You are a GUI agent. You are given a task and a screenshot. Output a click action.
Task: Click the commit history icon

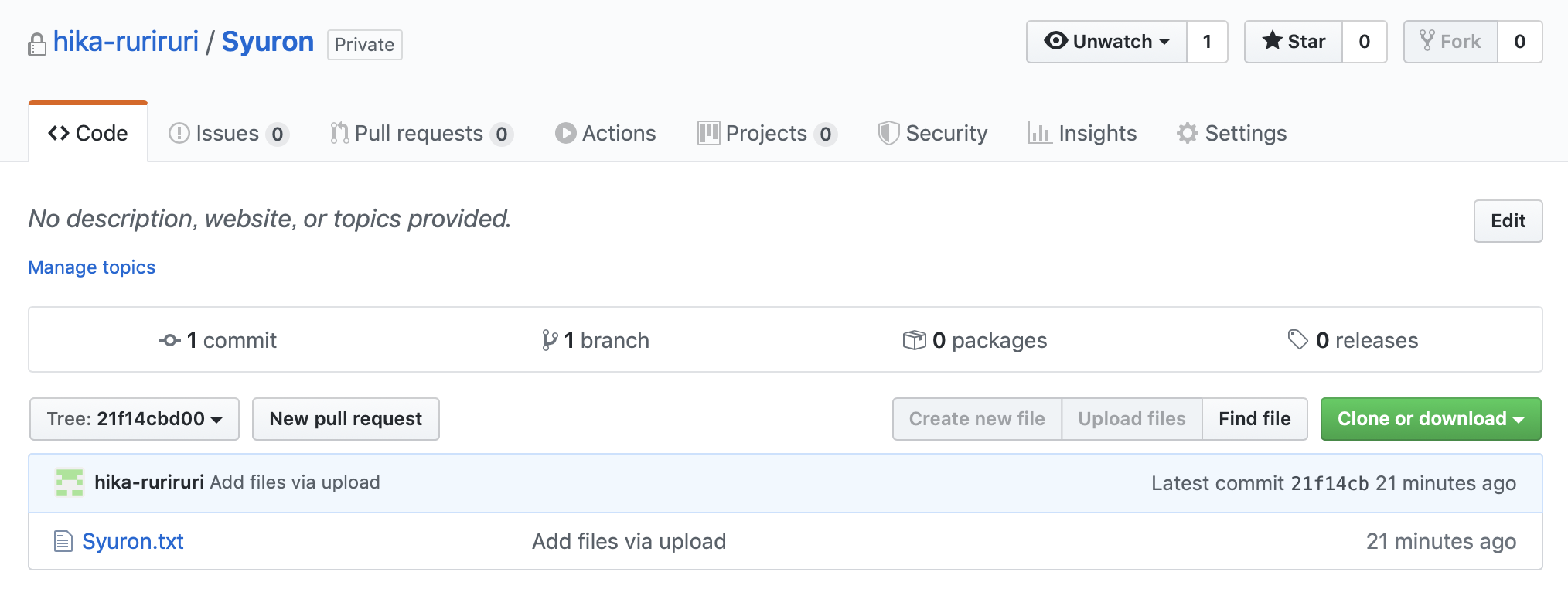pos(170,340)
